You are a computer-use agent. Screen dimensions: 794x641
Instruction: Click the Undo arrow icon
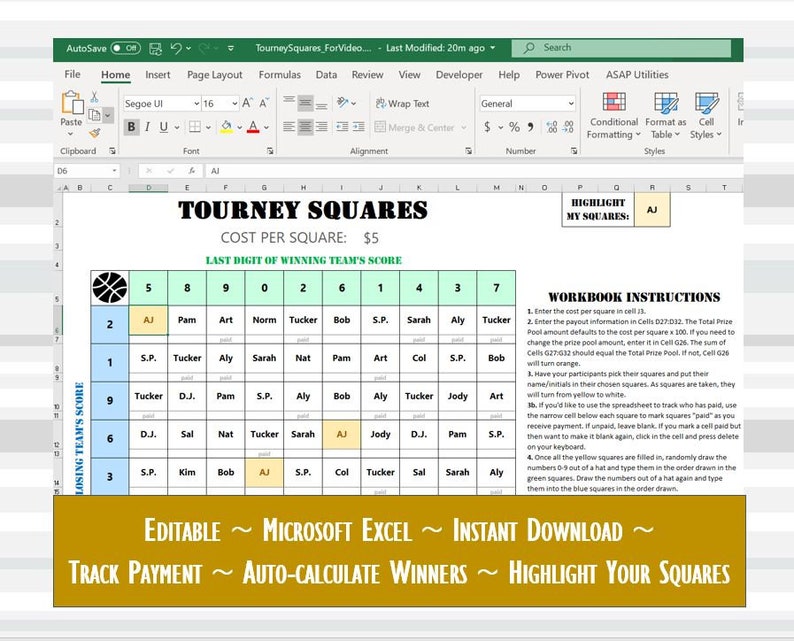pos(176,48)
